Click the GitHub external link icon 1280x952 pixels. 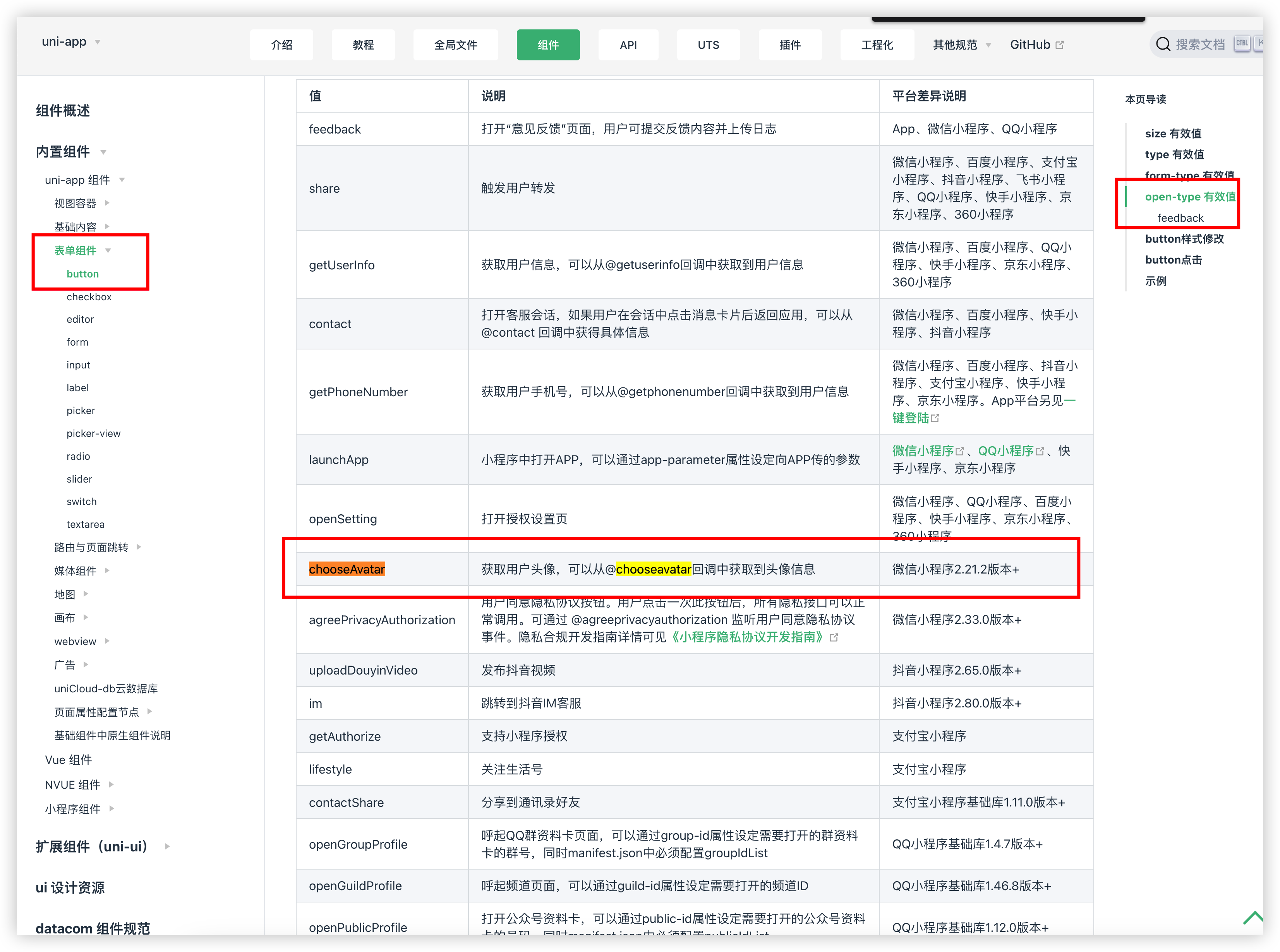pos(1060,45)
